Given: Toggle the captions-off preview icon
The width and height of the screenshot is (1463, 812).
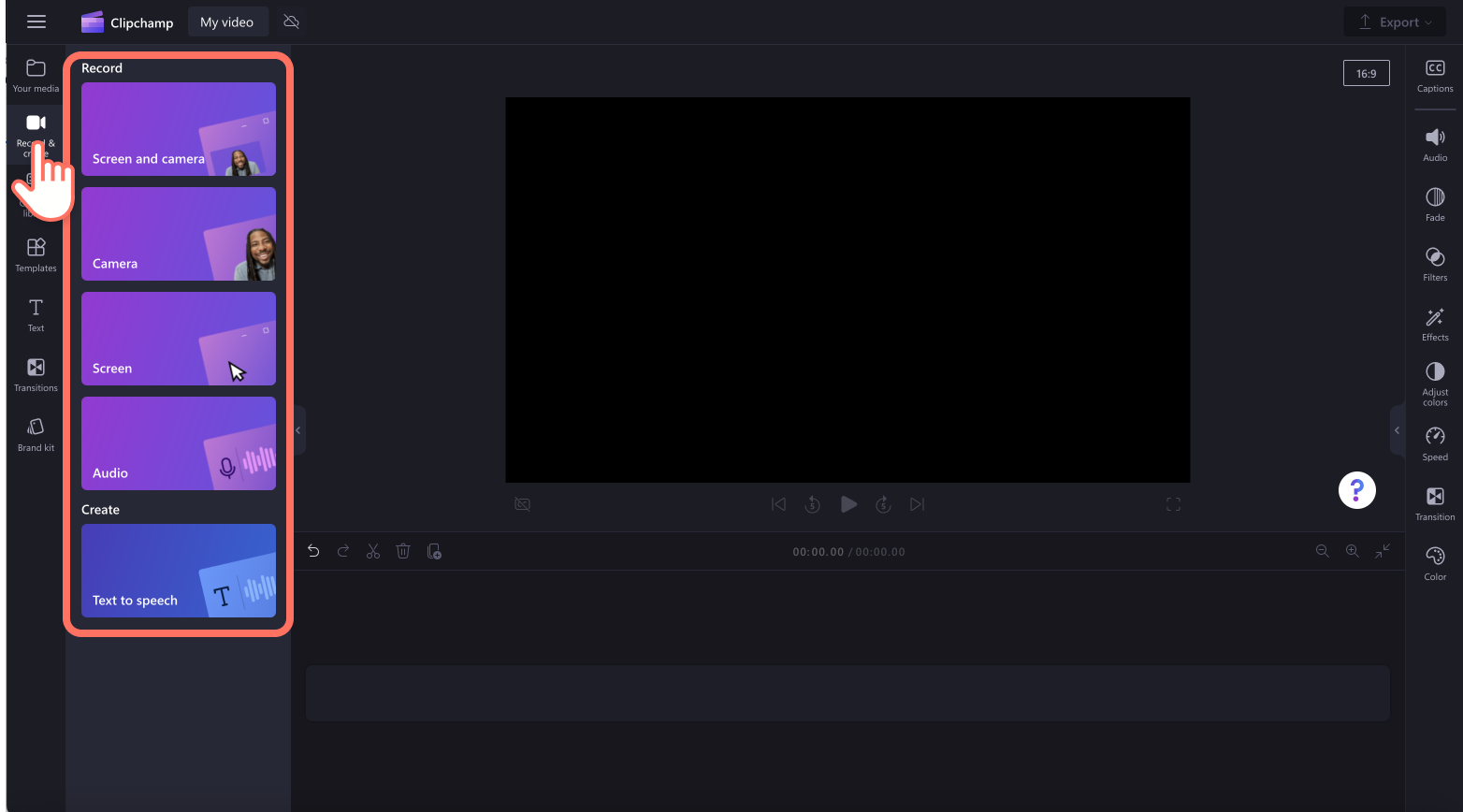Looking at the screenshot, I should coord(523,504).
